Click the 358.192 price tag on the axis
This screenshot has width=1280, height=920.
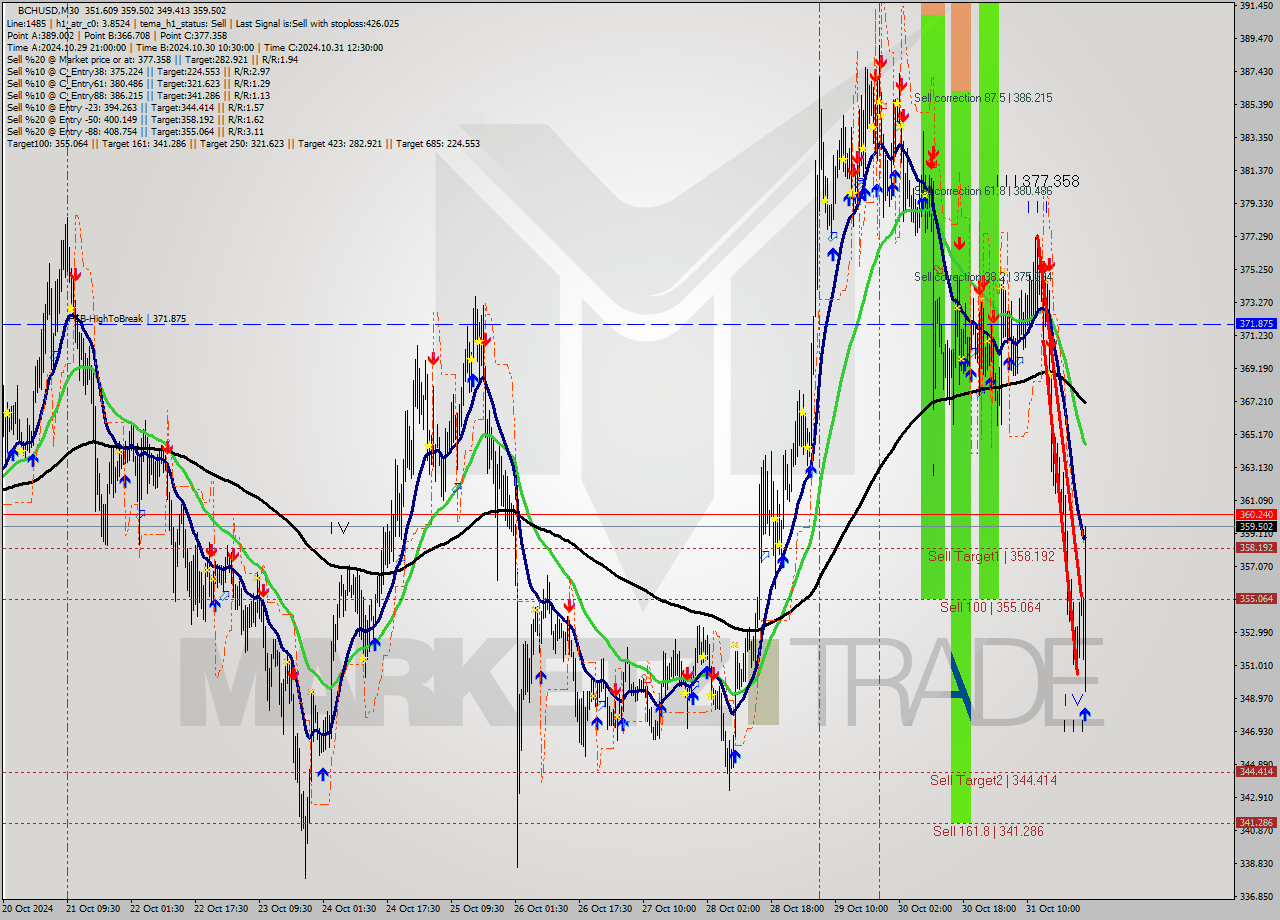point(1256,547)
